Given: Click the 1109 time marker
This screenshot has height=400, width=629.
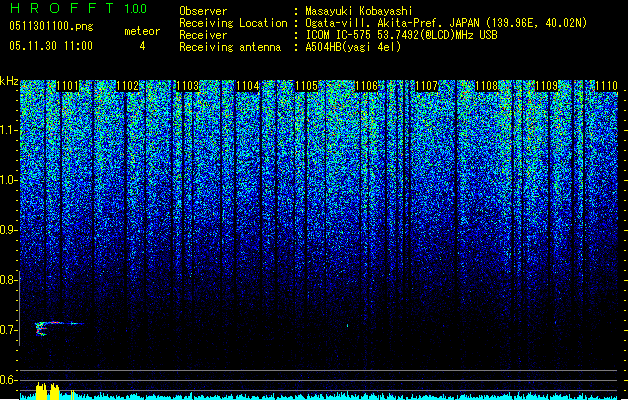Looking at the screenshot, I should point(546,86).
